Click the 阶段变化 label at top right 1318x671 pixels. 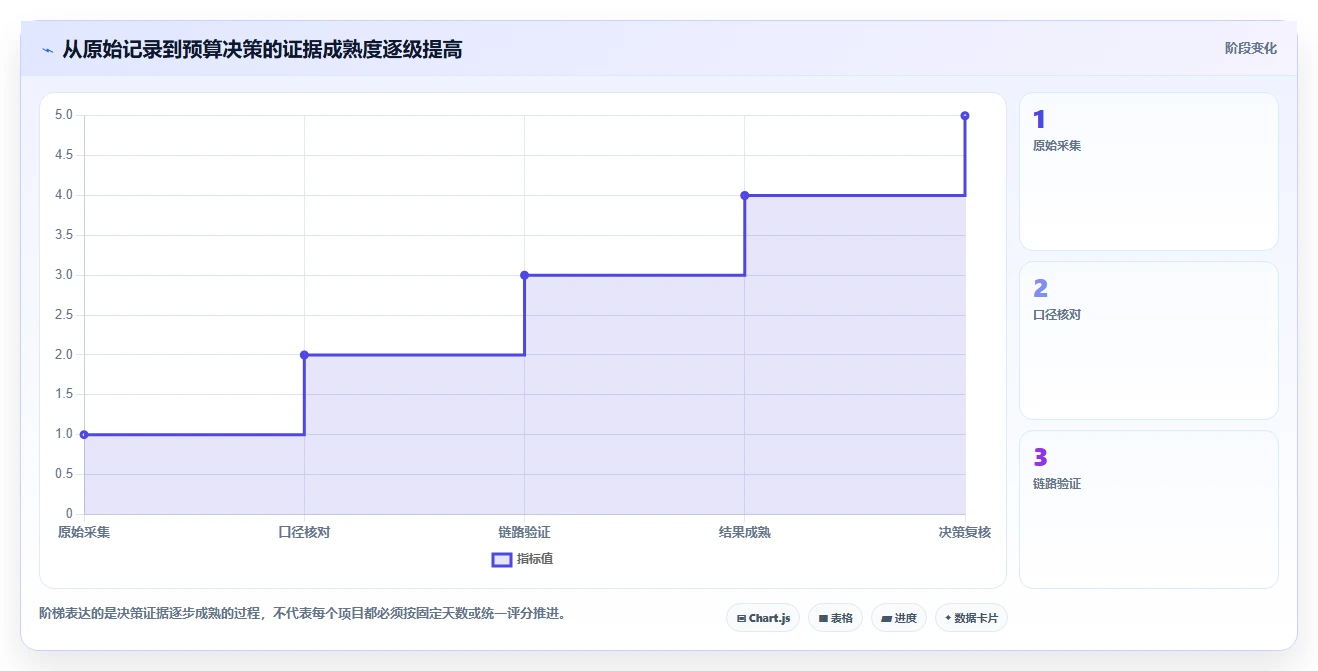click(x=1250, y=48)
